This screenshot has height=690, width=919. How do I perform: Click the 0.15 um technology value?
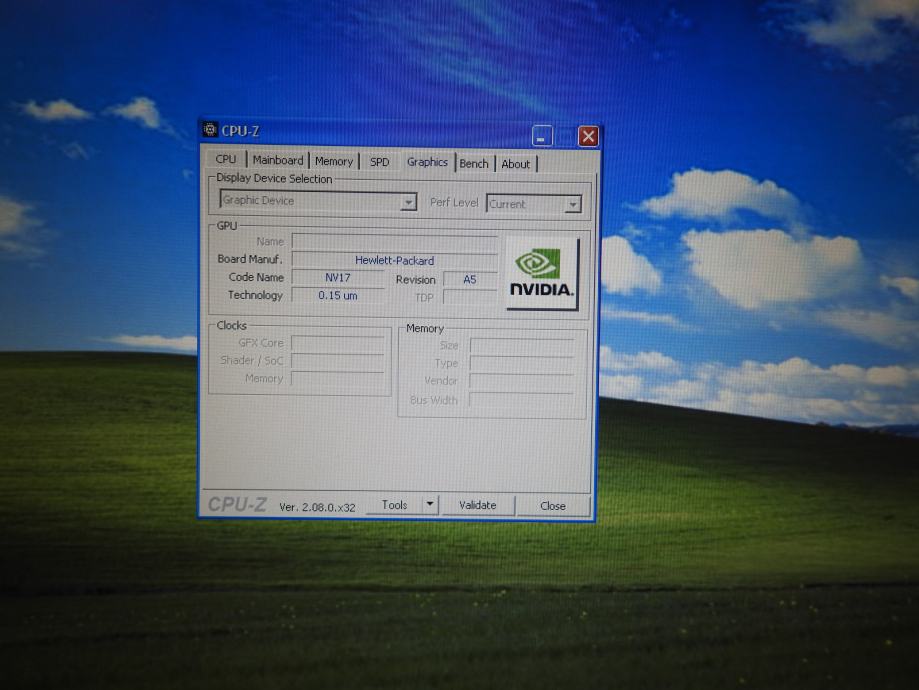(338, 295)
